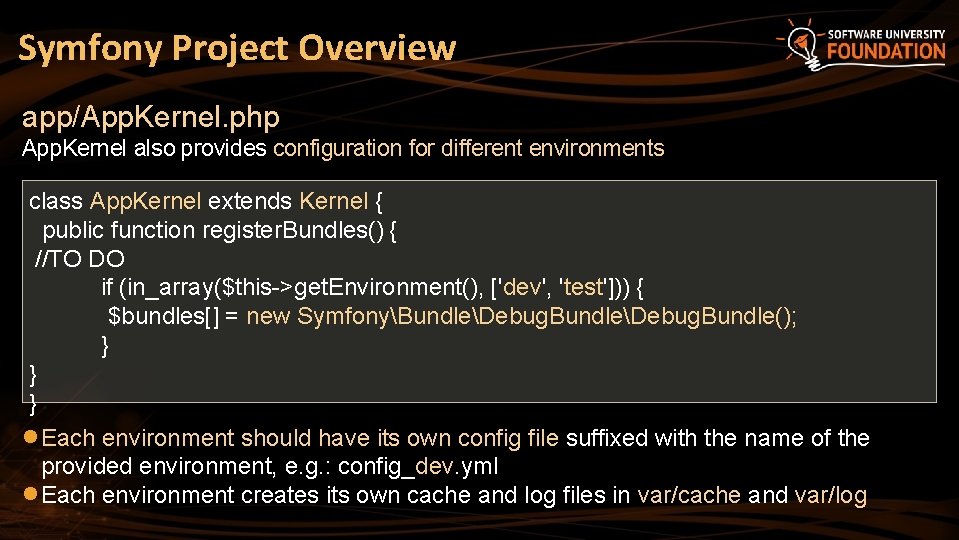Viewport: 959px width, 540px height.
Task: Click the '//TO DO' comment line
Action: [x=80, y=259]
